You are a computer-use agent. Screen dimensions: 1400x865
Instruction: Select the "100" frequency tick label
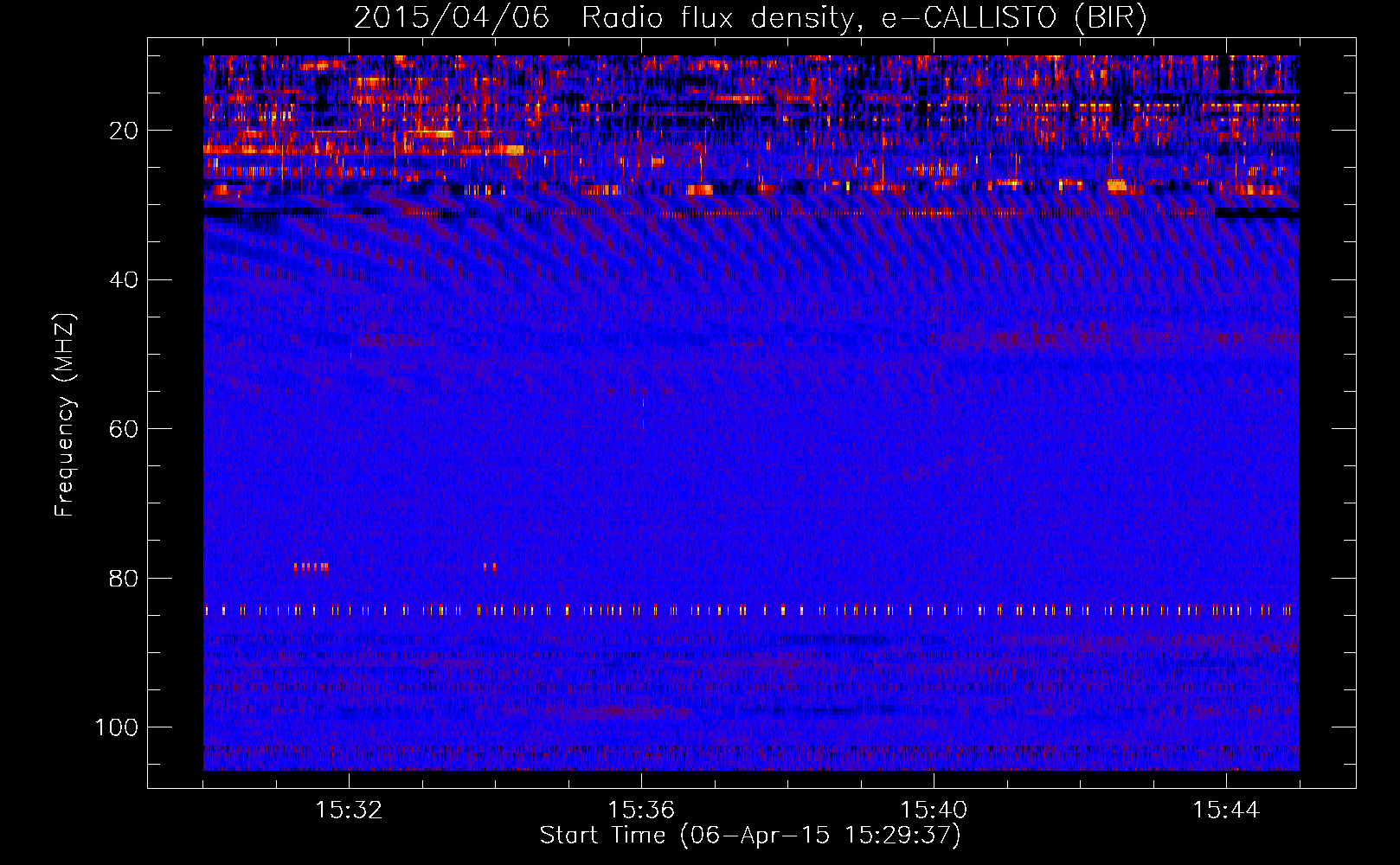coord(117,727)
